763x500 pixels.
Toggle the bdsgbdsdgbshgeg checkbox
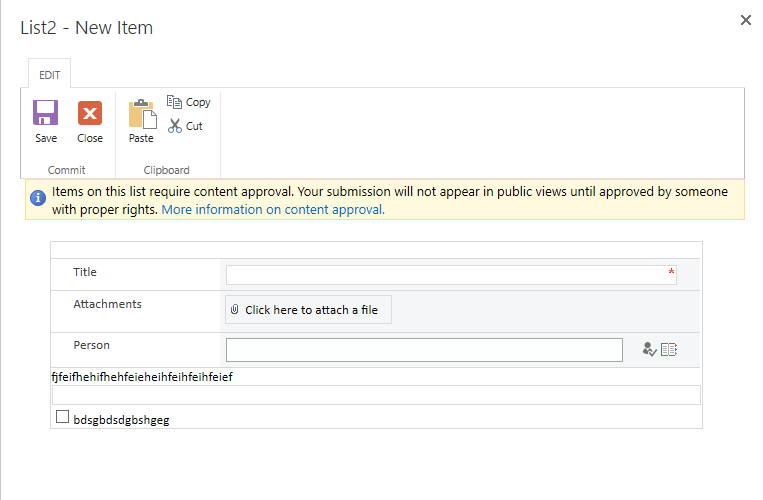62,417
